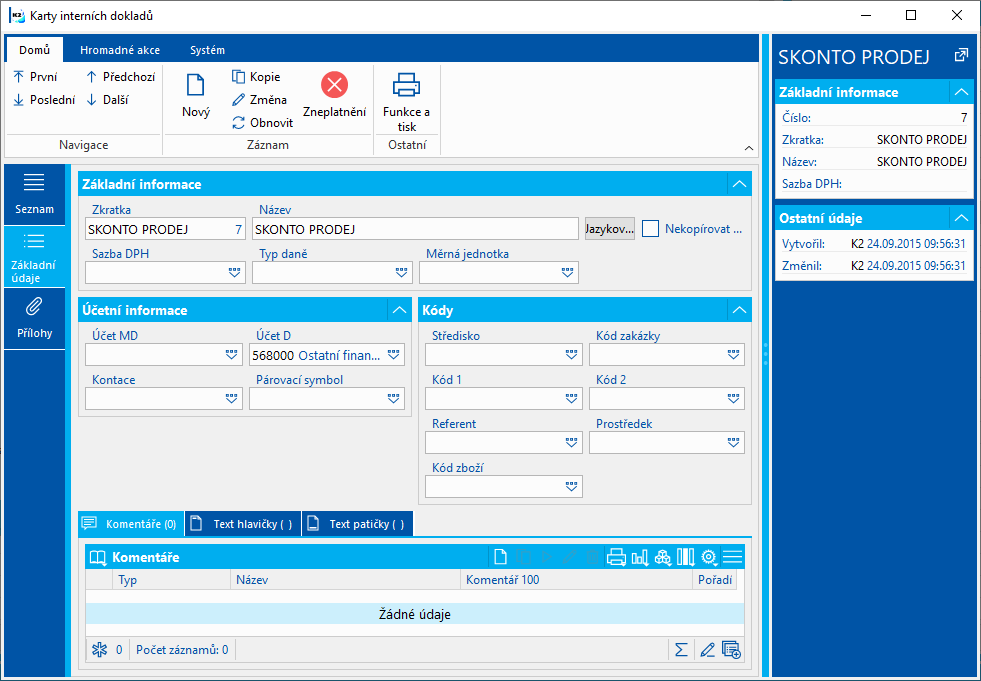The height and width of the screenshot is (681, 981).
Task: Switch to the Domů ribbon tab
Action: 34,50
